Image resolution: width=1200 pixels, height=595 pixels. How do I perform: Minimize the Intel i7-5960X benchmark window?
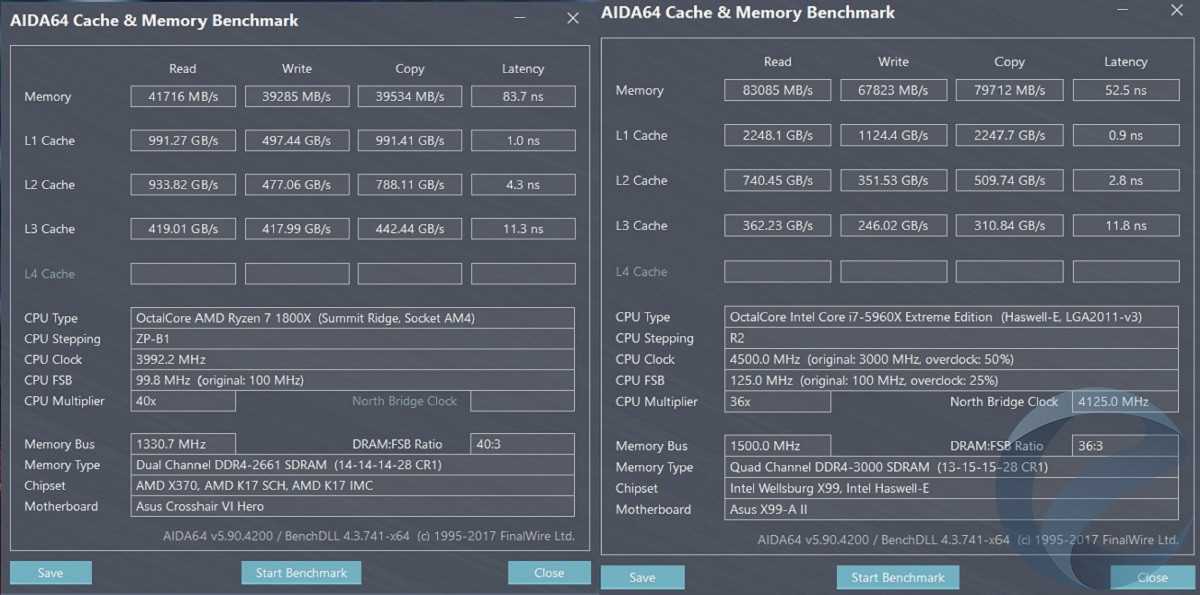tap(1120, 10)
